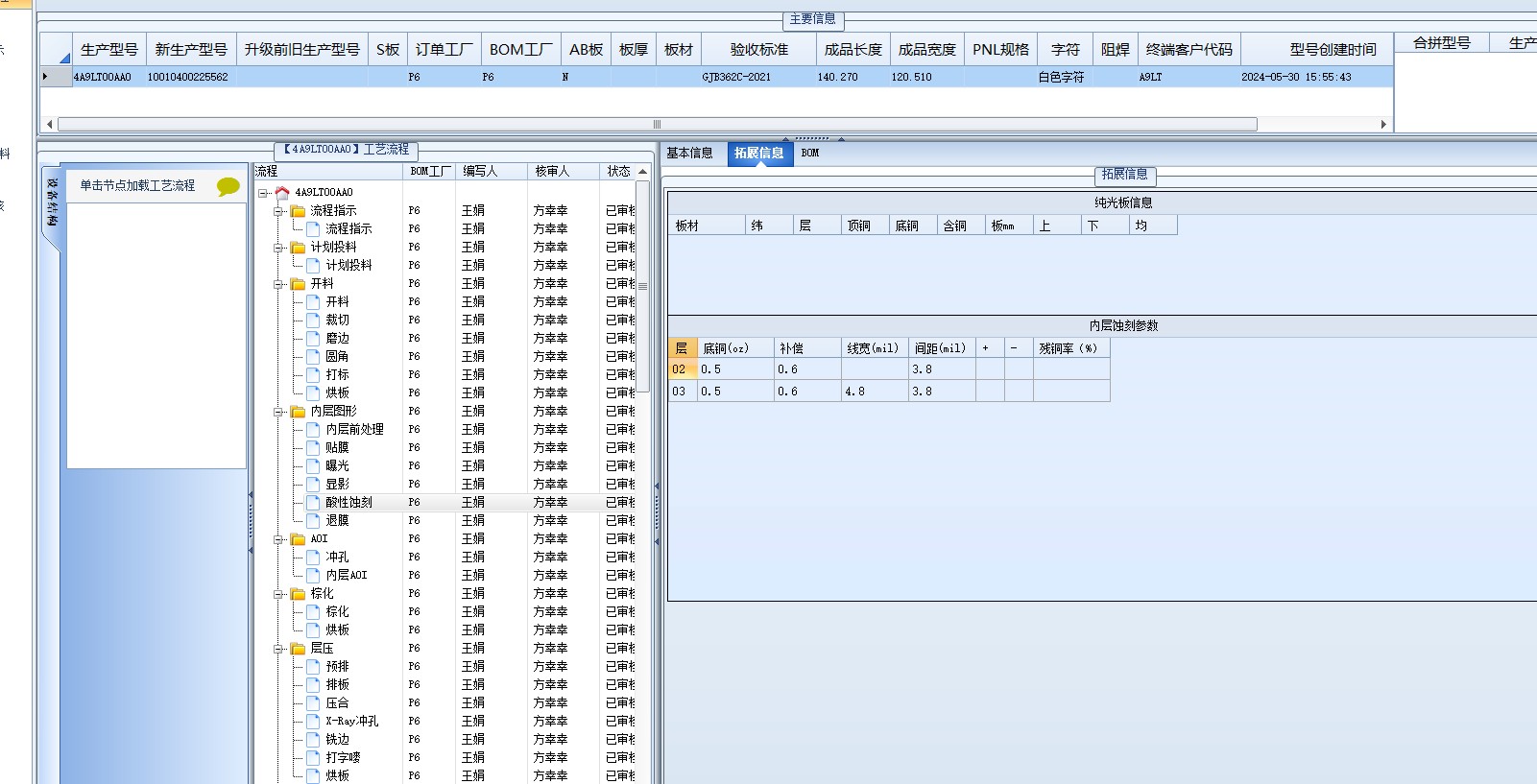1537x784 pixels.
Task: Click the 计划投料 folder icon
Action: pyautogui.click(x=298, y=247)
